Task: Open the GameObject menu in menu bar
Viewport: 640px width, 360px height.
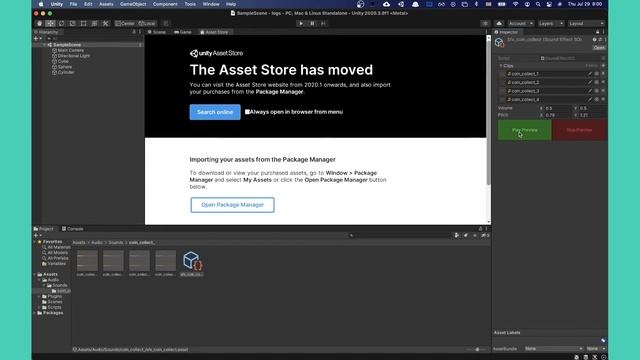Action: tap(133, 4)
